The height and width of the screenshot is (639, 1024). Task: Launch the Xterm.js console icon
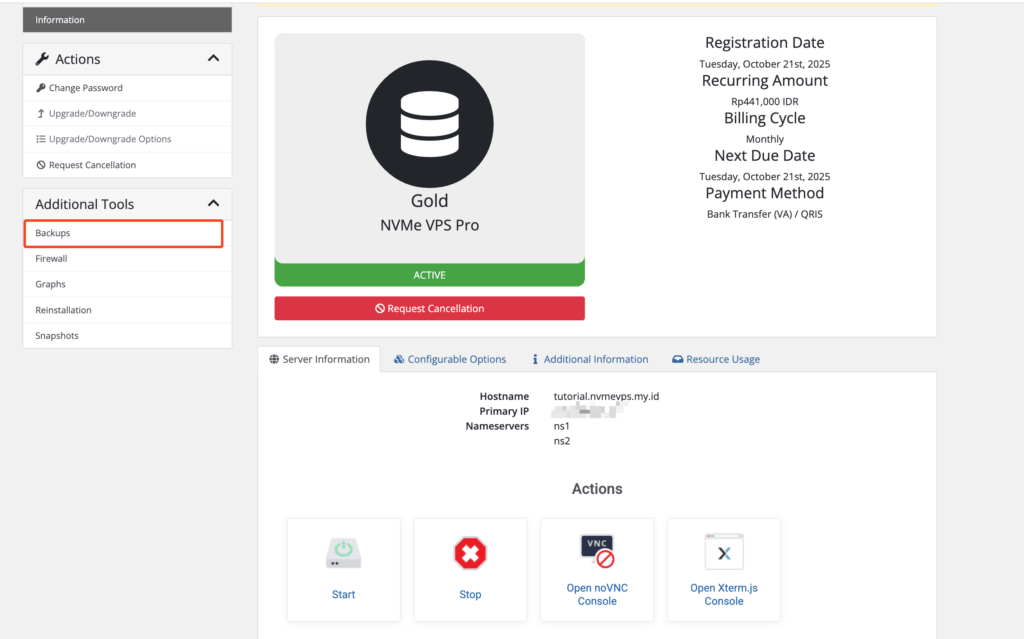pos(724,551)
